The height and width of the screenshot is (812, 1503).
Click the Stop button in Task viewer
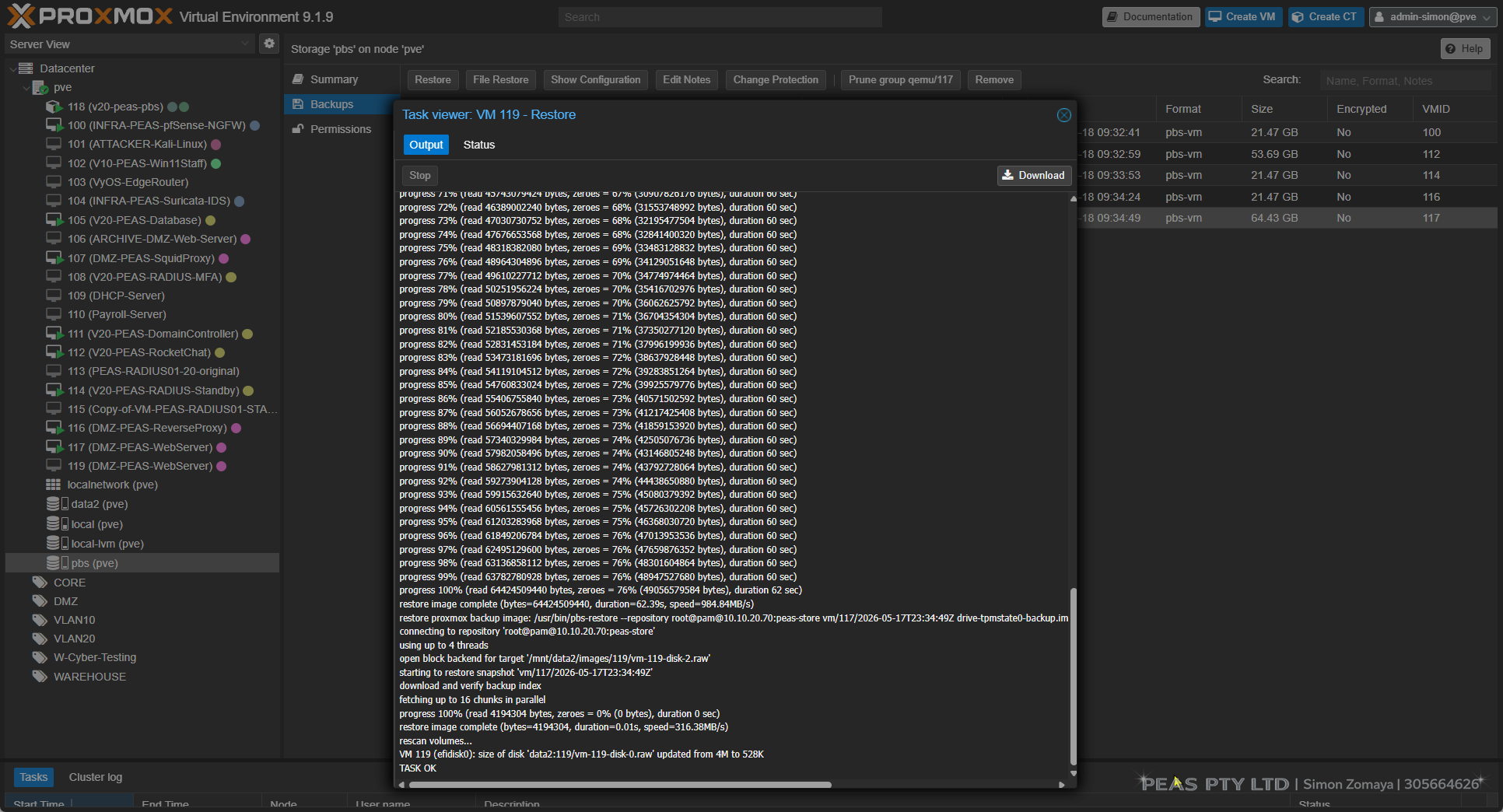click(420, 175)
